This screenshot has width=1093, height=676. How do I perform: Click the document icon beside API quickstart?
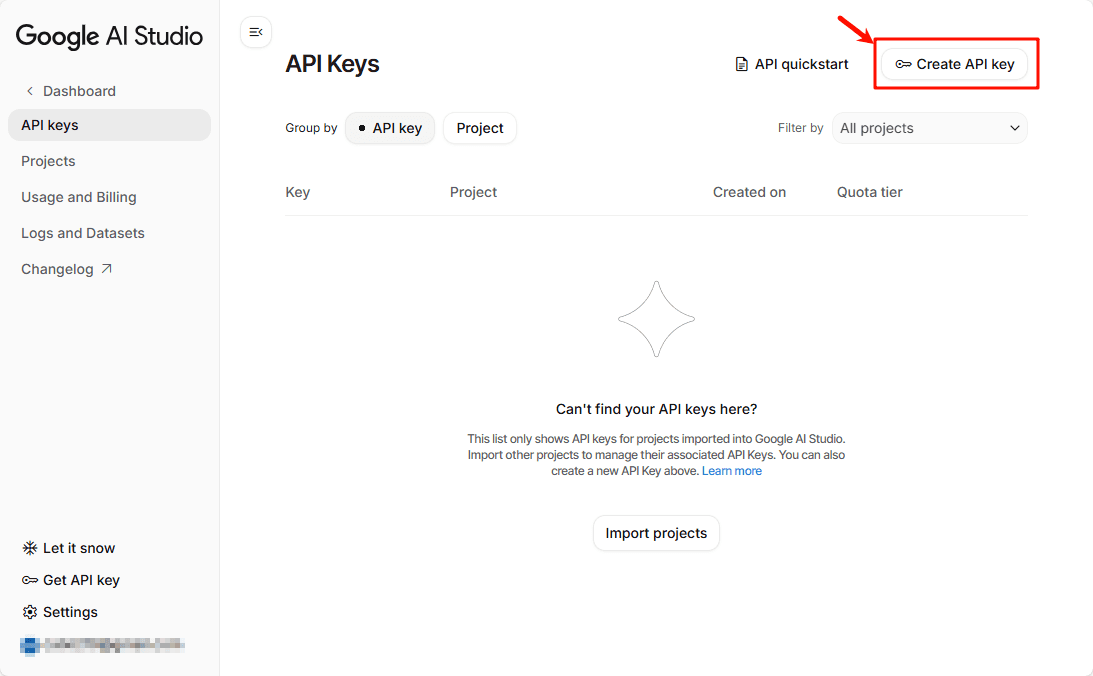tap(741, 63)
